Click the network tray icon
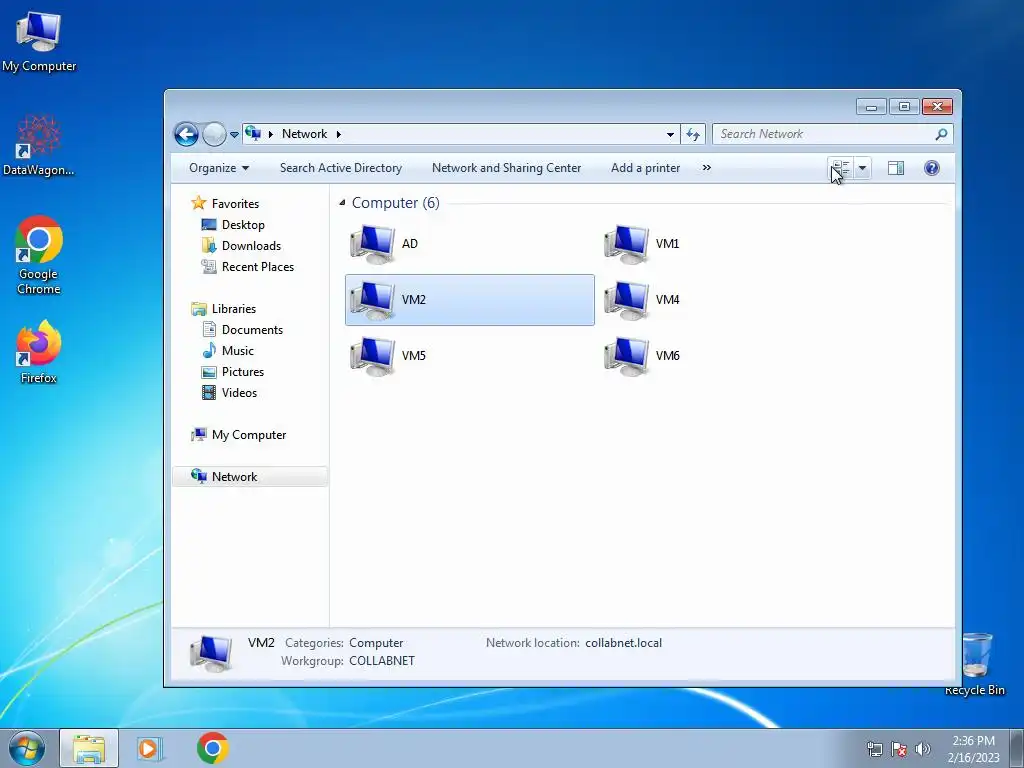Screen dimensions: 1024x768 pos(874,749)
